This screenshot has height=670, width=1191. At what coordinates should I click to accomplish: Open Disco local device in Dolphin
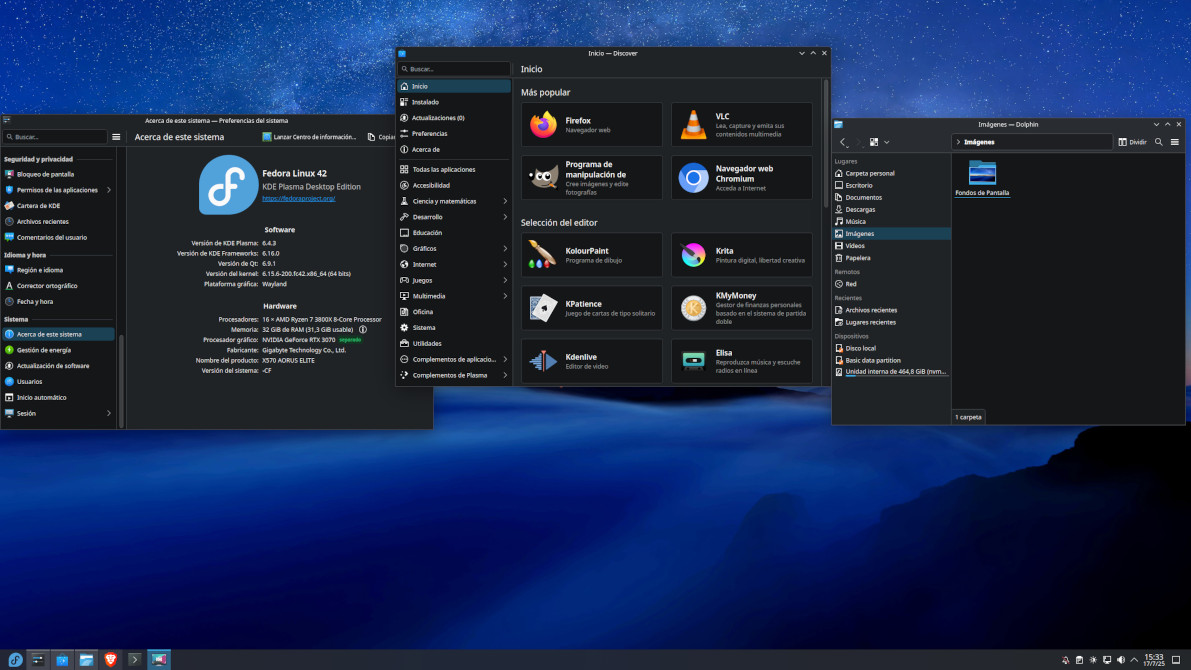[891, 348]
